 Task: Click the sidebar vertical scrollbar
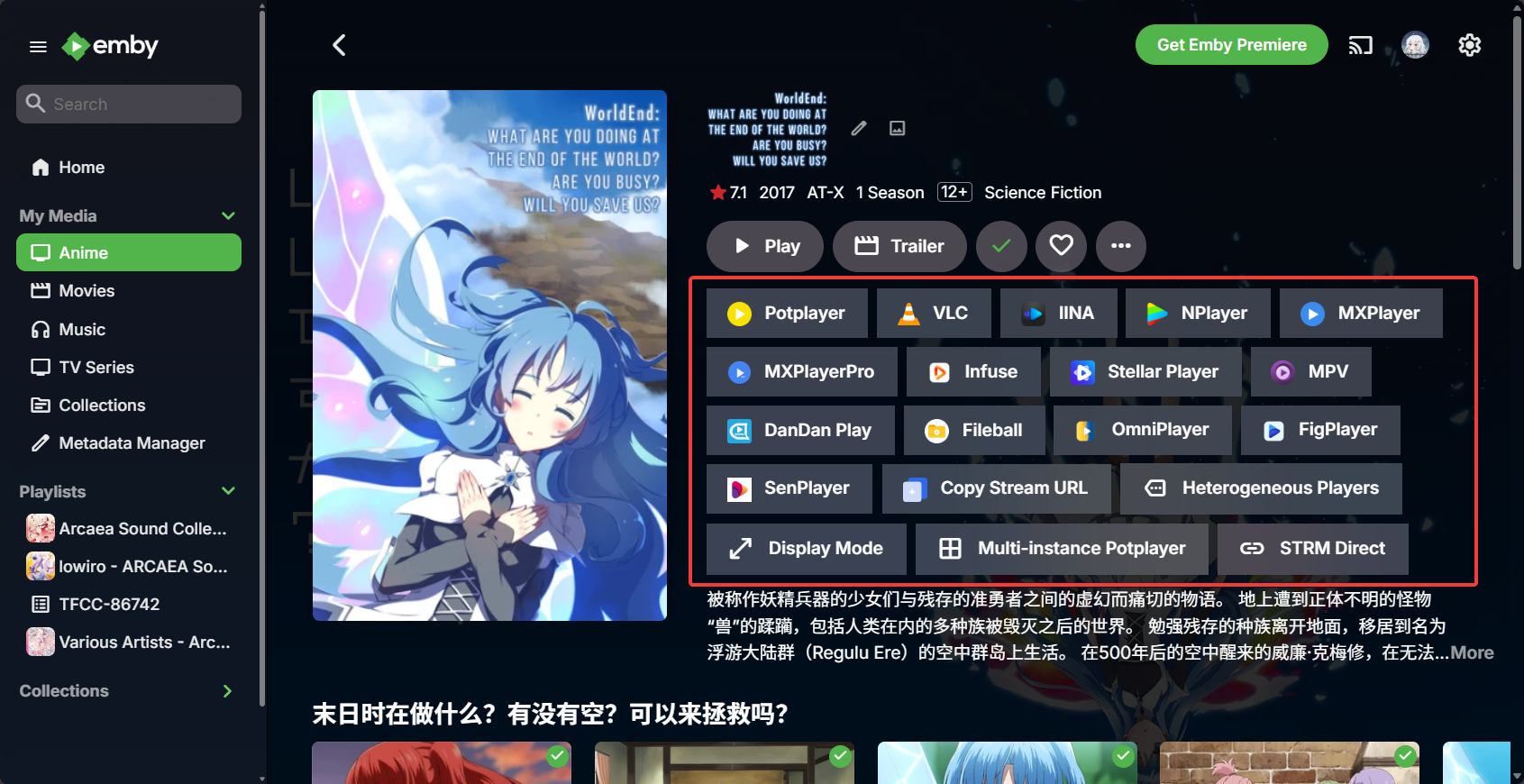point(262,360)
